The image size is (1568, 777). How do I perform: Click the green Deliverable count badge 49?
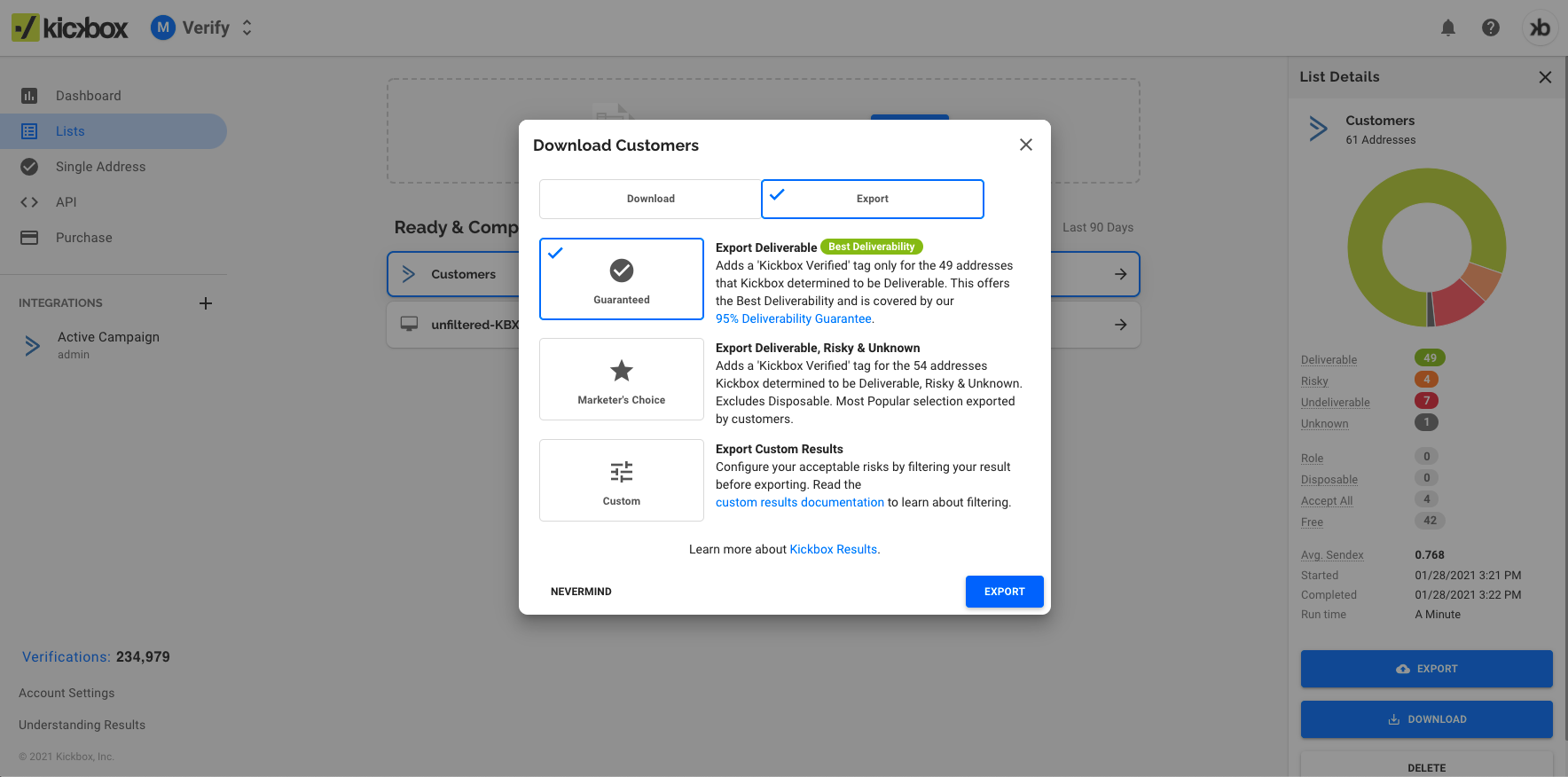pyautogui.click(x=1430, y=358)
